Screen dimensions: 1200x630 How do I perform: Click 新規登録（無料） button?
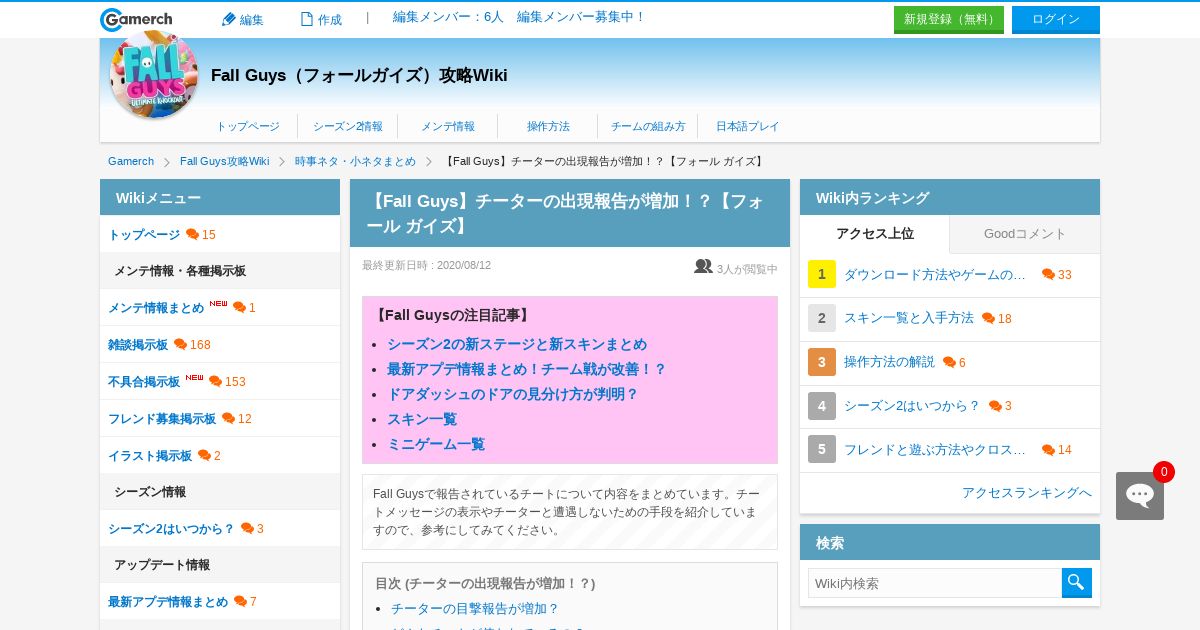(x=949, y=20)
